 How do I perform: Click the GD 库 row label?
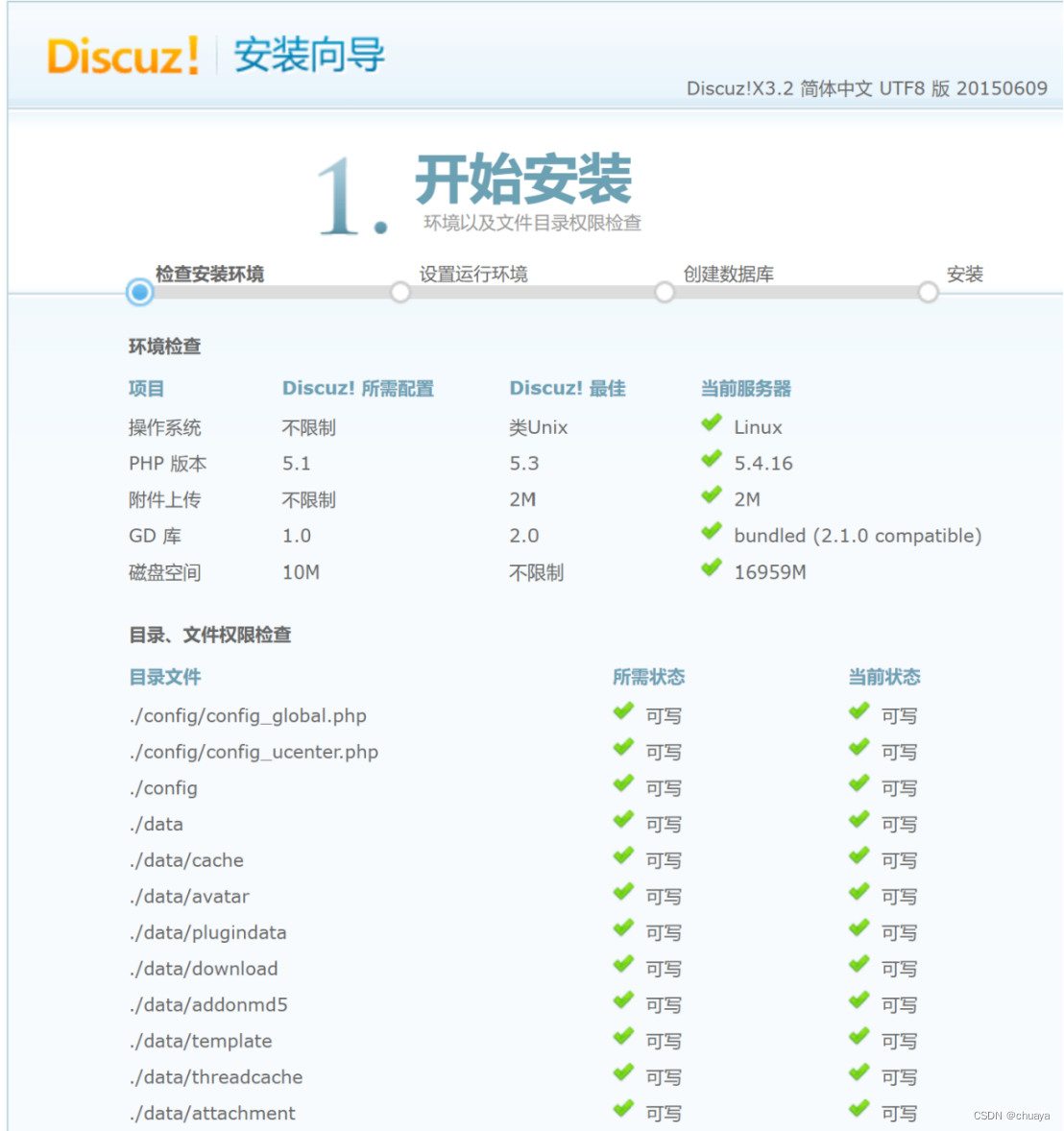pos(156,536)
